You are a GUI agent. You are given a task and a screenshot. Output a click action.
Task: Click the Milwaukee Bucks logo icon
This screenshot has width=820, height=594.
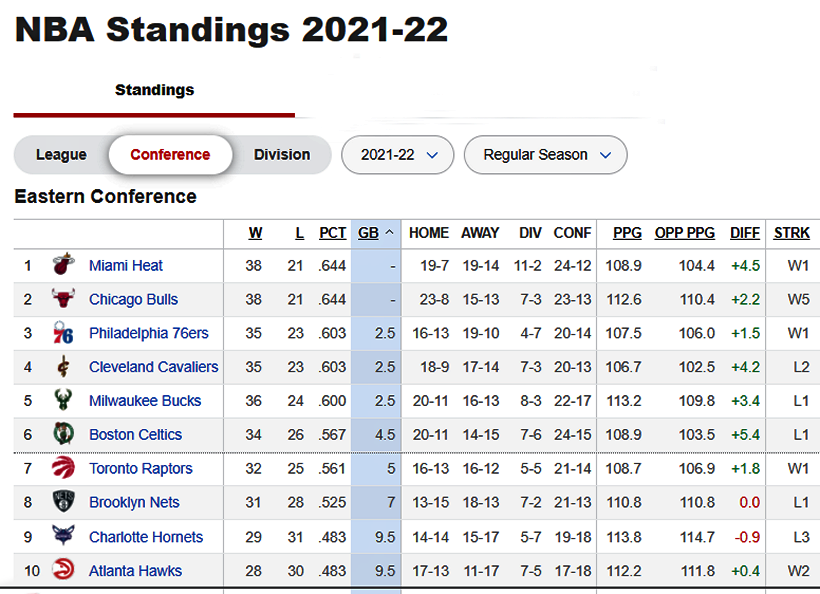coord(64,401)
